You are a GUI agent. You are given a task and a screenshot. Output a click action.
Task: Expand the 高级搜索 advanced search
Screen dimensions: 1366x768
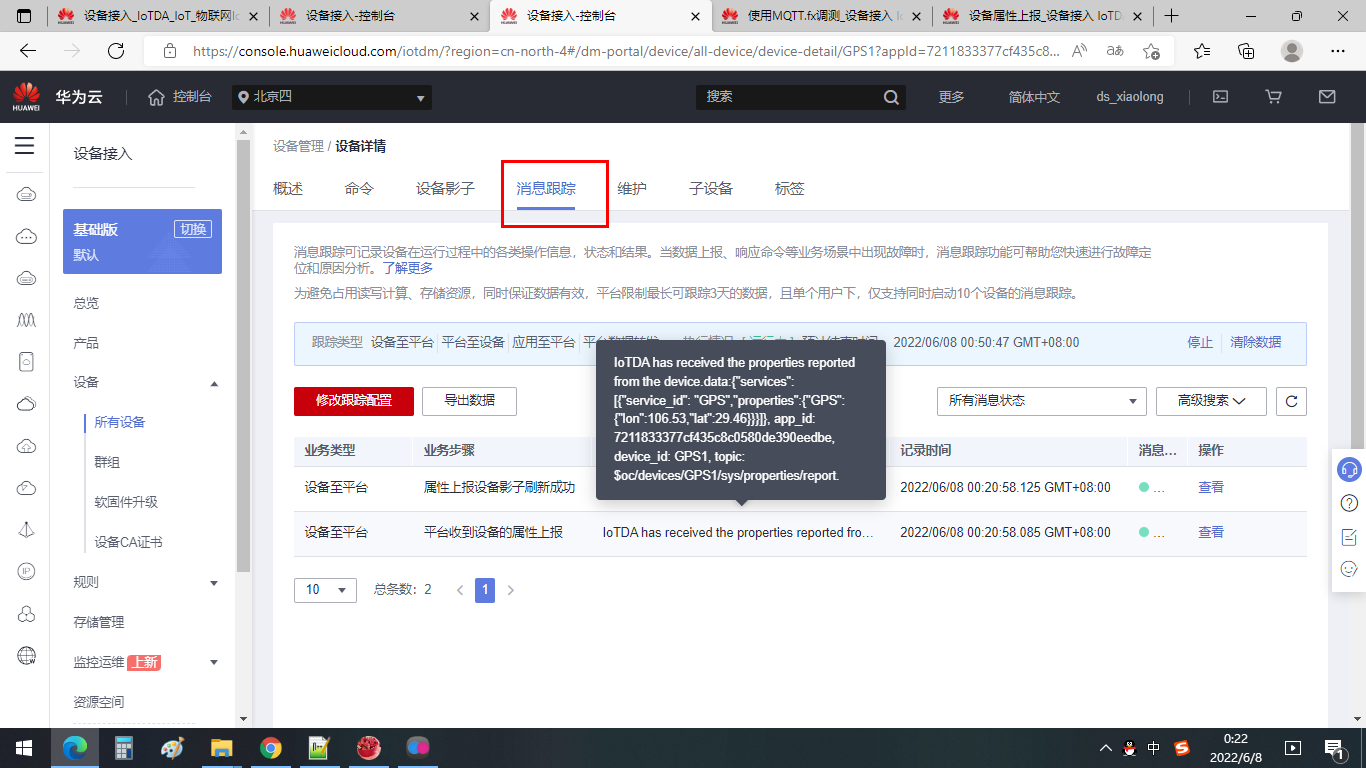(1211, 401)
